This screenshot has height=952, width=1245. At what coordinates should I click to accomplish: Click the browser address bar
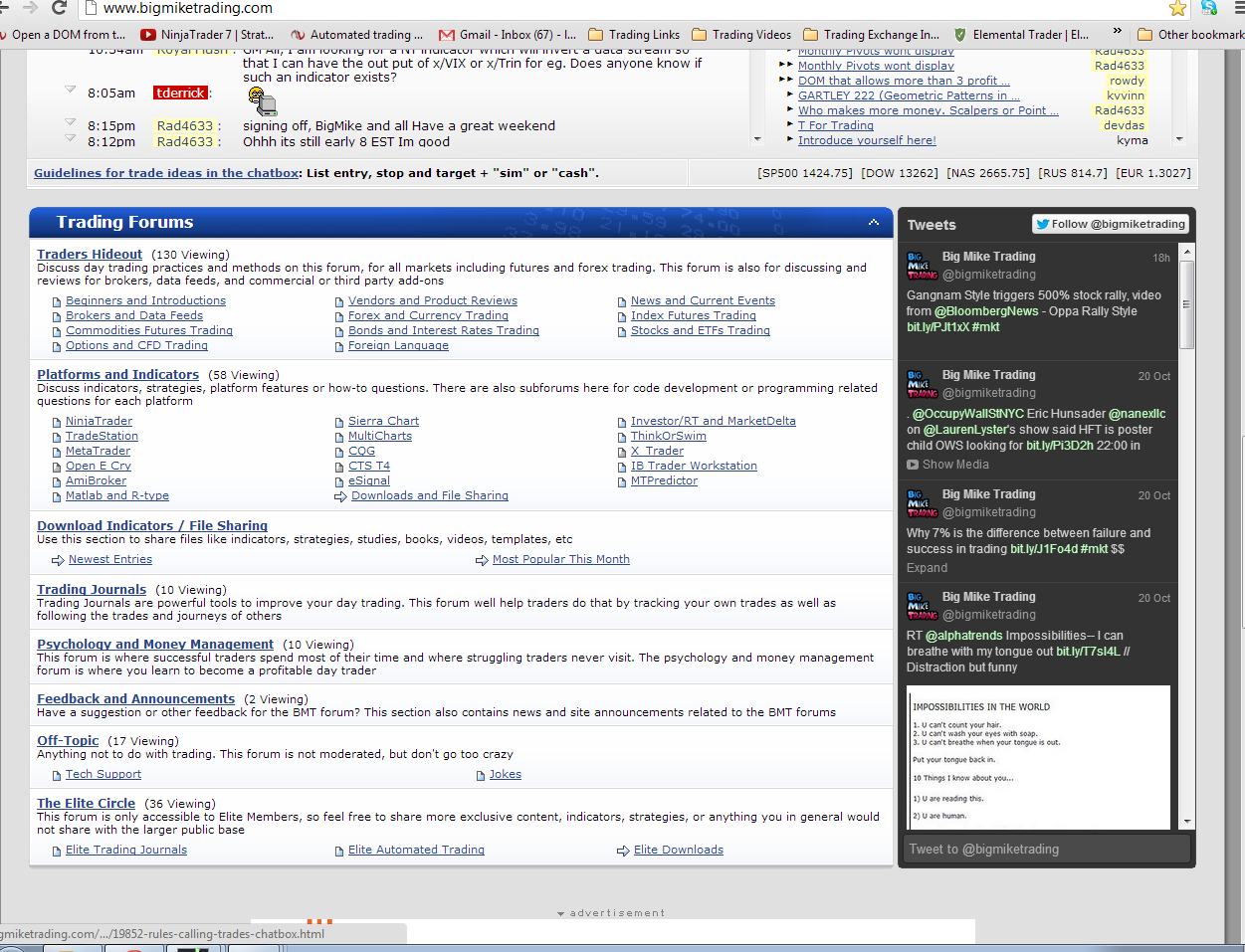click(627, 8)
